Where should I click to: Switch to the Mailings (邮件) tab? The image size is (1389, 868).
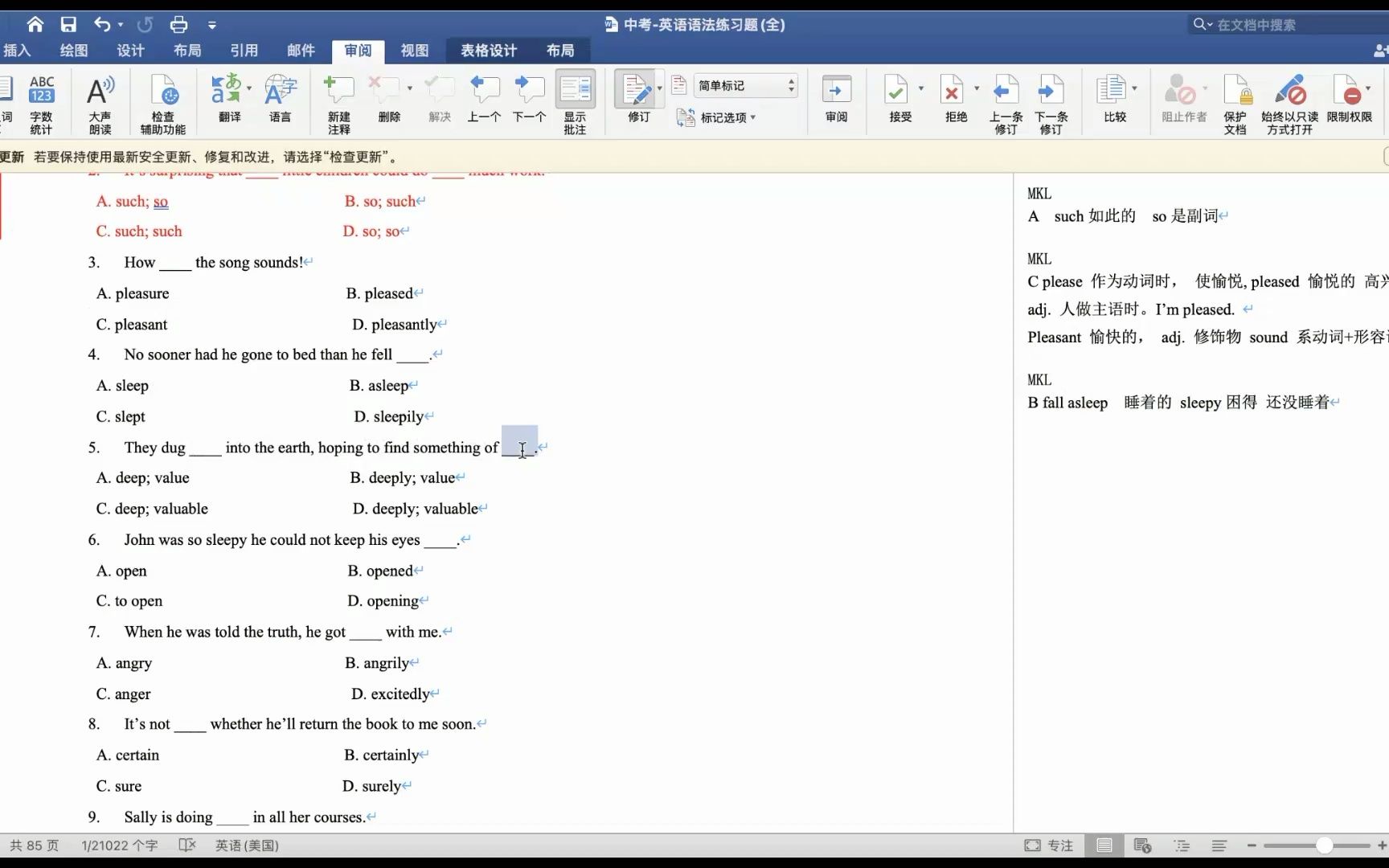301,51
